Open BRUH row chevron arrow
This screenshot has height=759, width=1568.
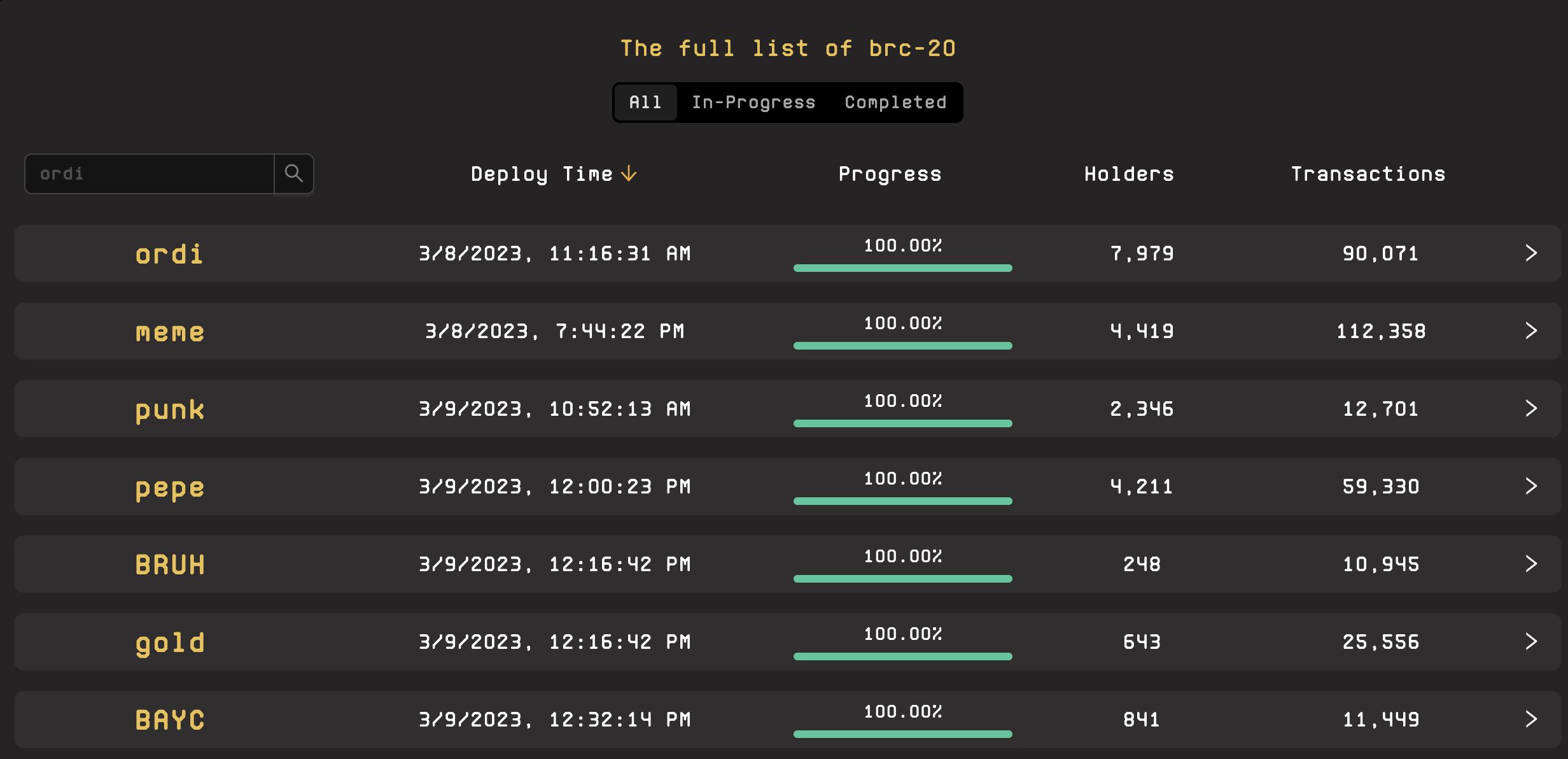1531,564
